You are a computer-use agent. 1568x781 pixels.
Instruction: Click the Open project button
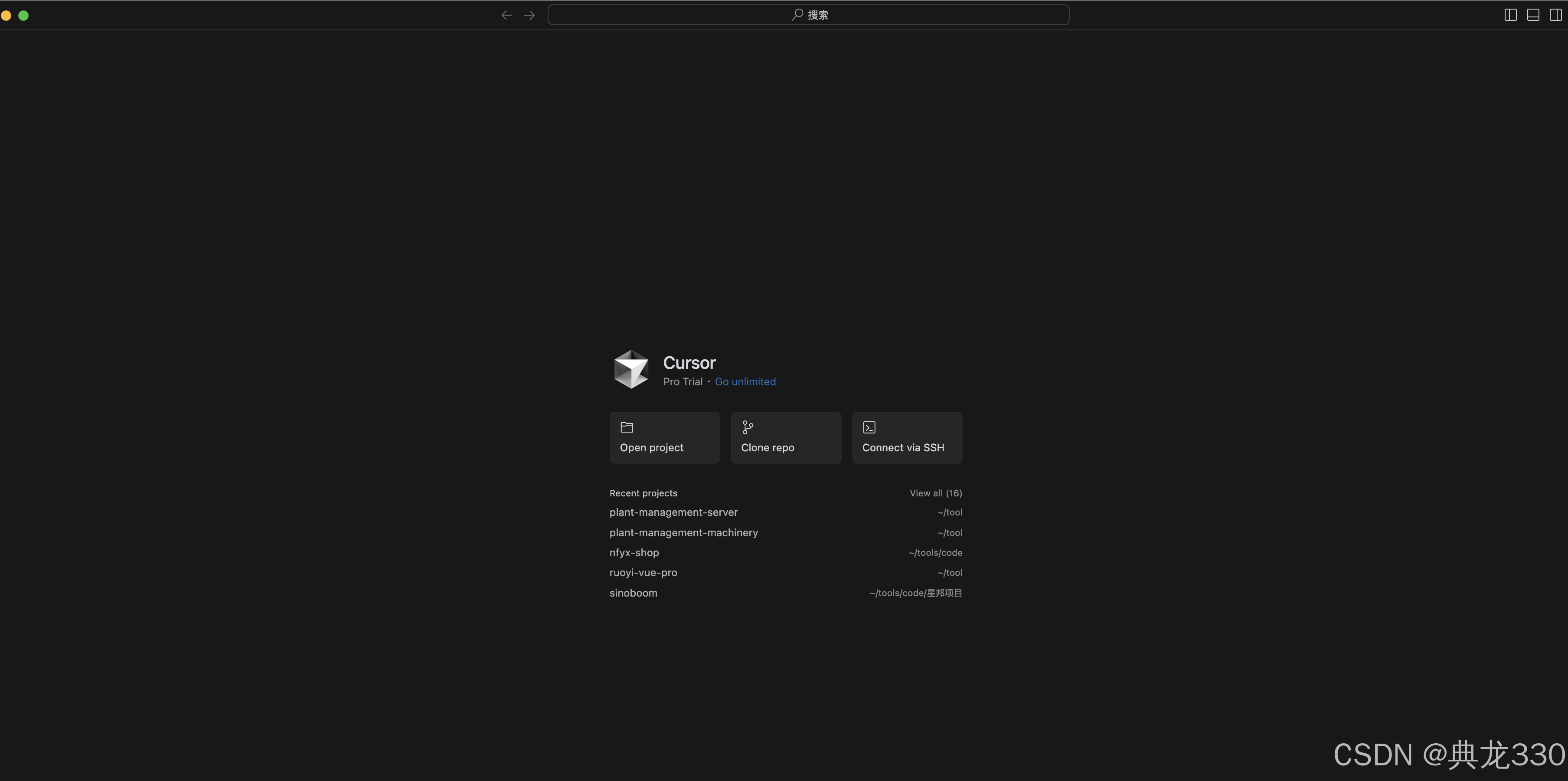pyautogui.click(x=665, y=438)
